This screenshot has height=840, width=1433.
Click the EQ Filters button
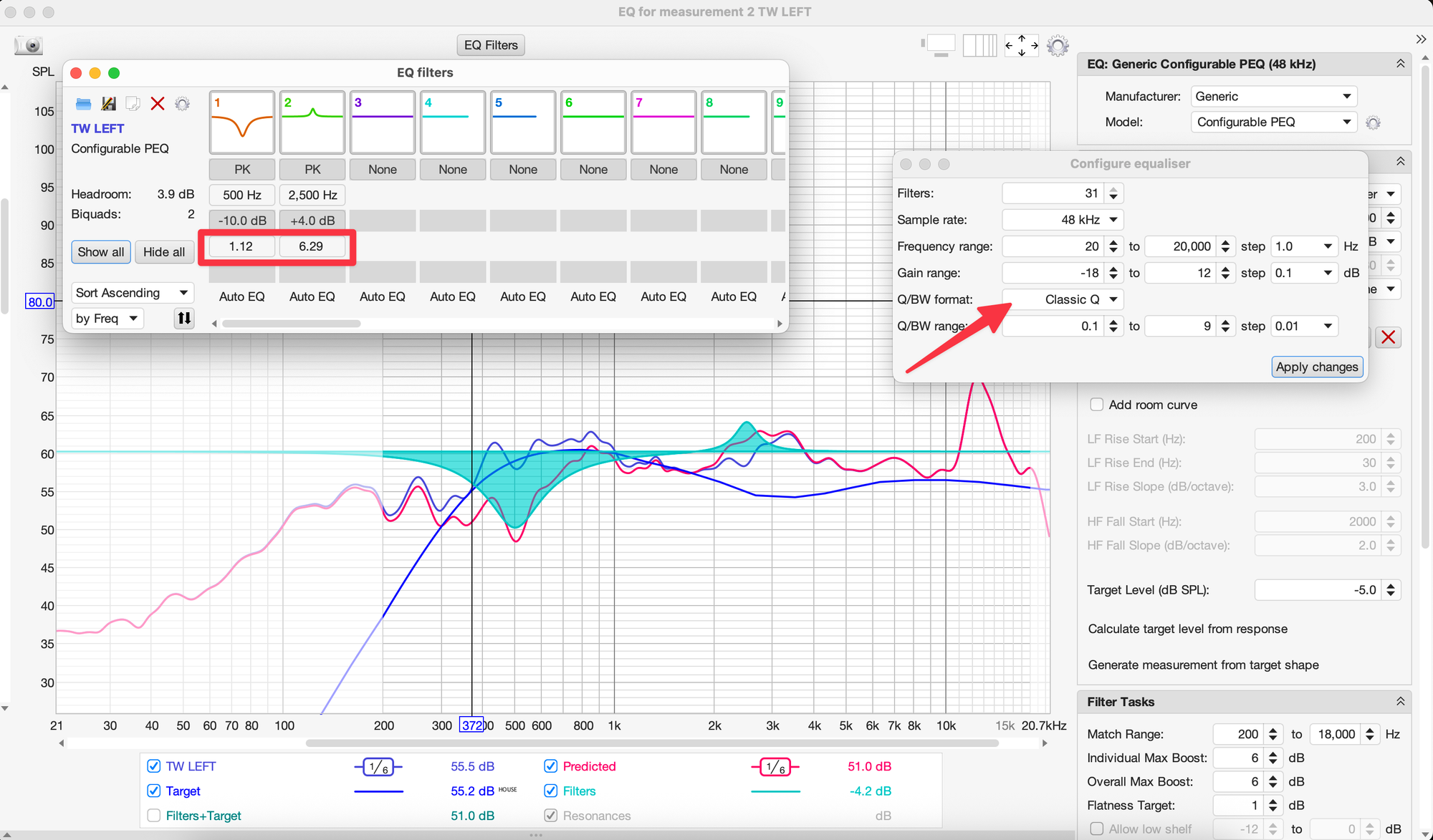[491, 45]
